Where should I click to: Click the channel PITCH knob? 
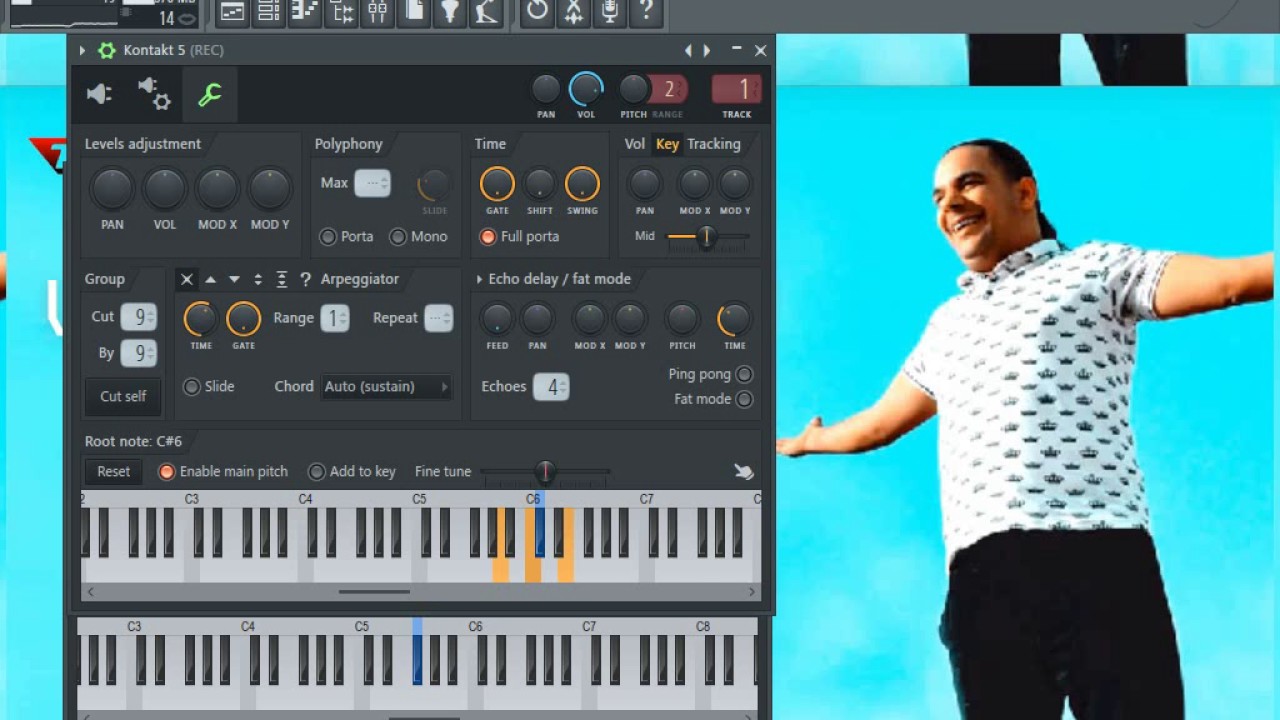(x=634, y=90)
